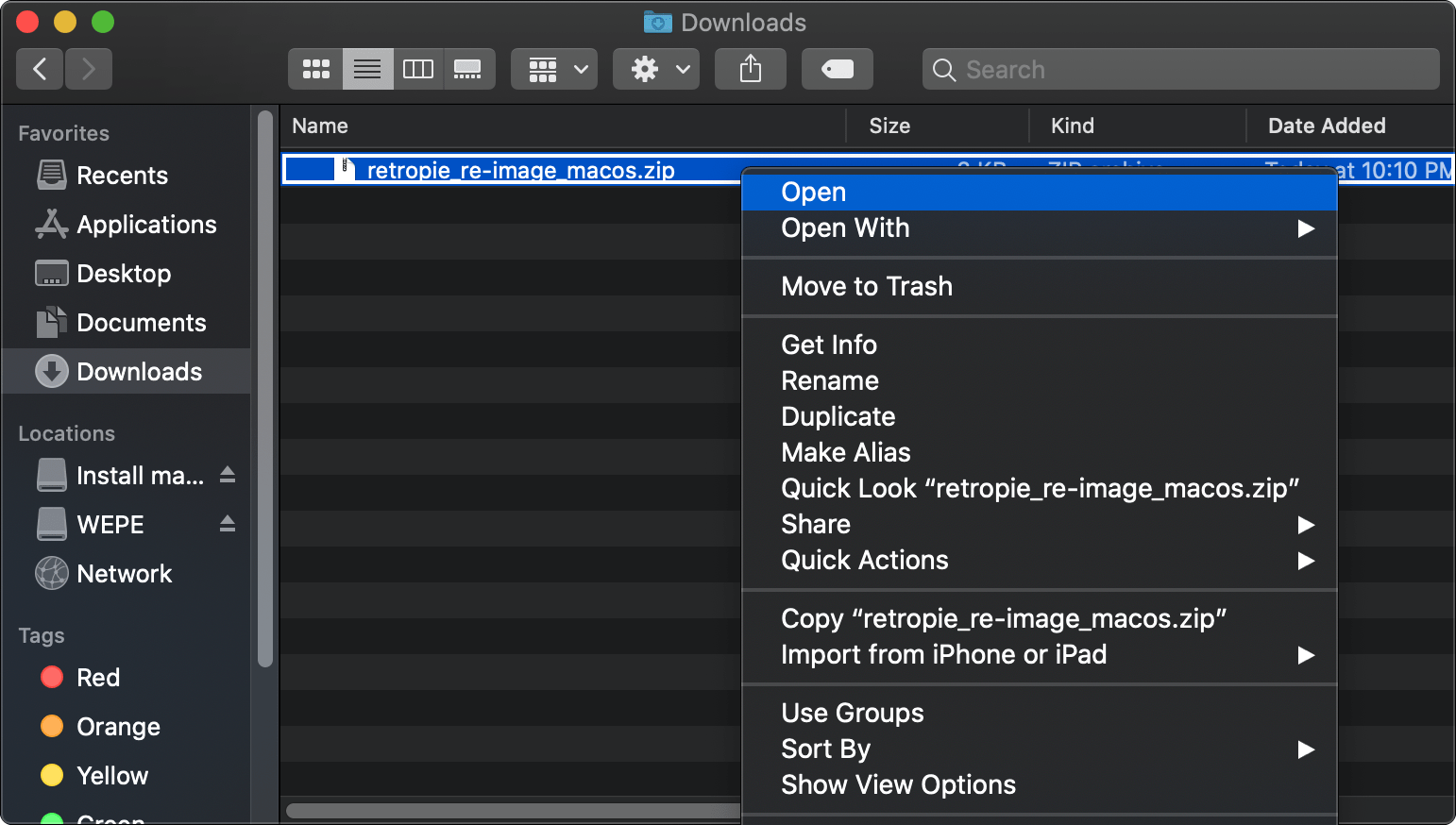Enable Use Groups in the context menu
The width and height of the screenshot is (1456, 825).
point(852,713)
